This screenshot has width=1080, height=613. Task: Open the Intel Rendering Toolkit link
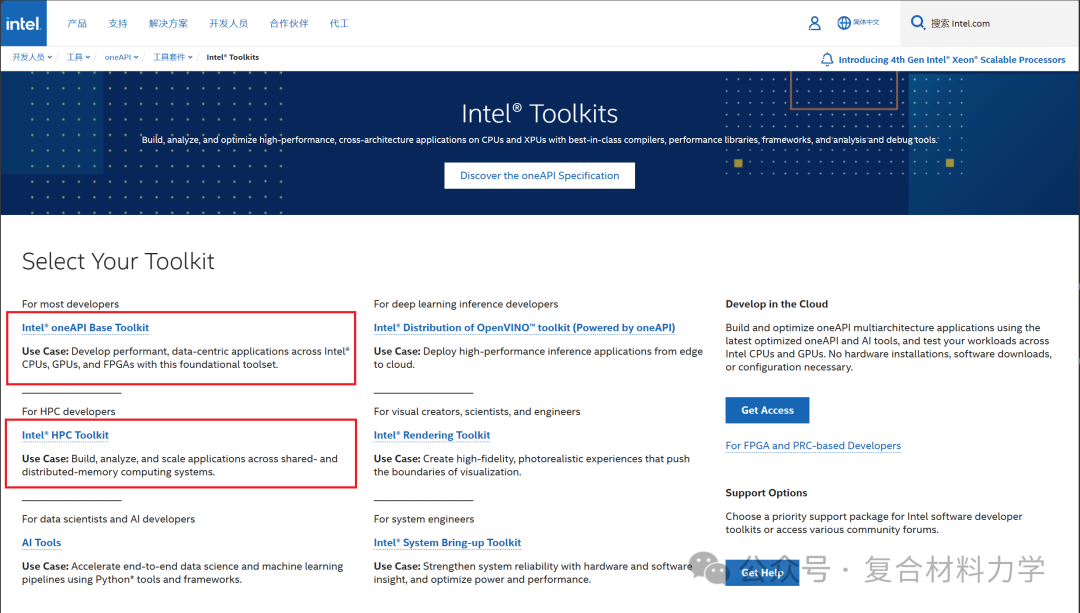(432, 435)
